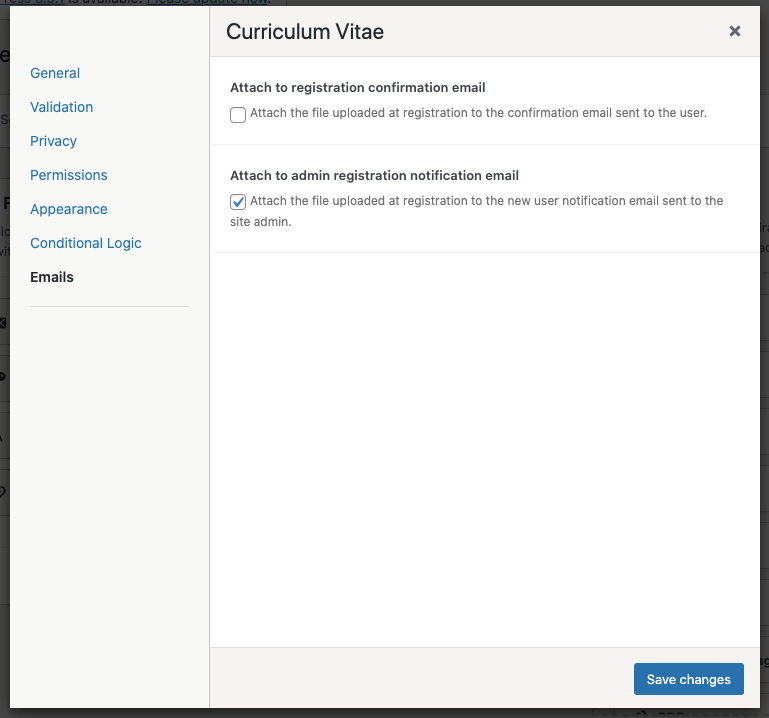Click the divider line below the Emails tab

point(109,307)
